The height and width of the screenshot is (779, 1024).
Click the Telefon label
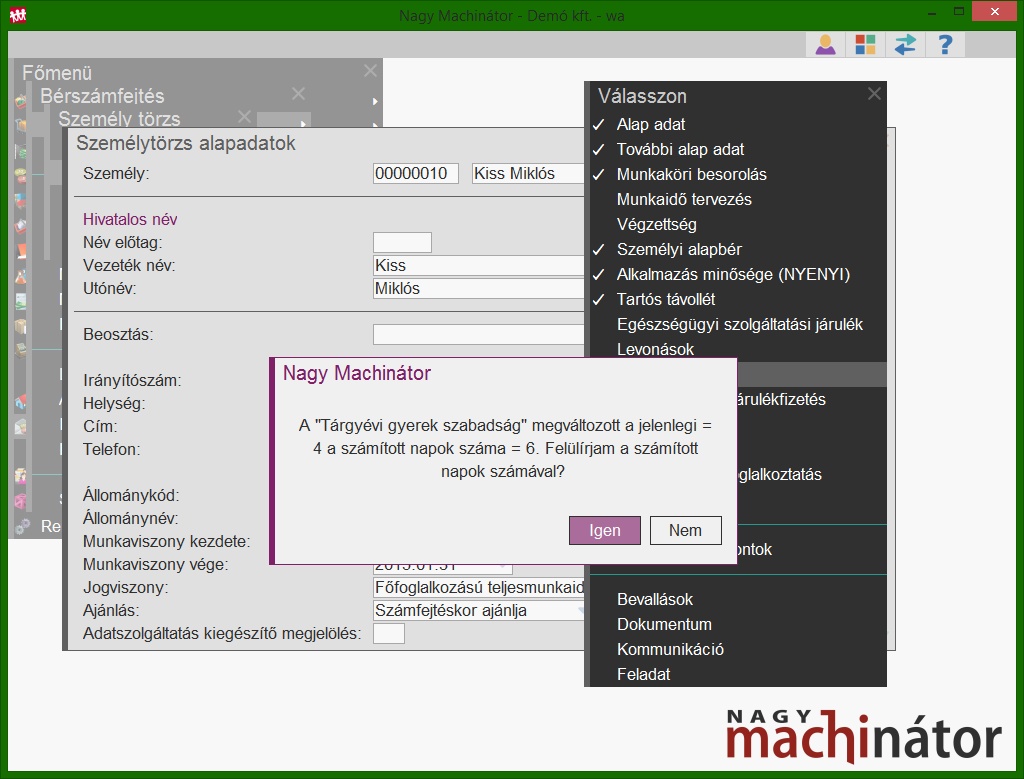(x=112, y=449)
